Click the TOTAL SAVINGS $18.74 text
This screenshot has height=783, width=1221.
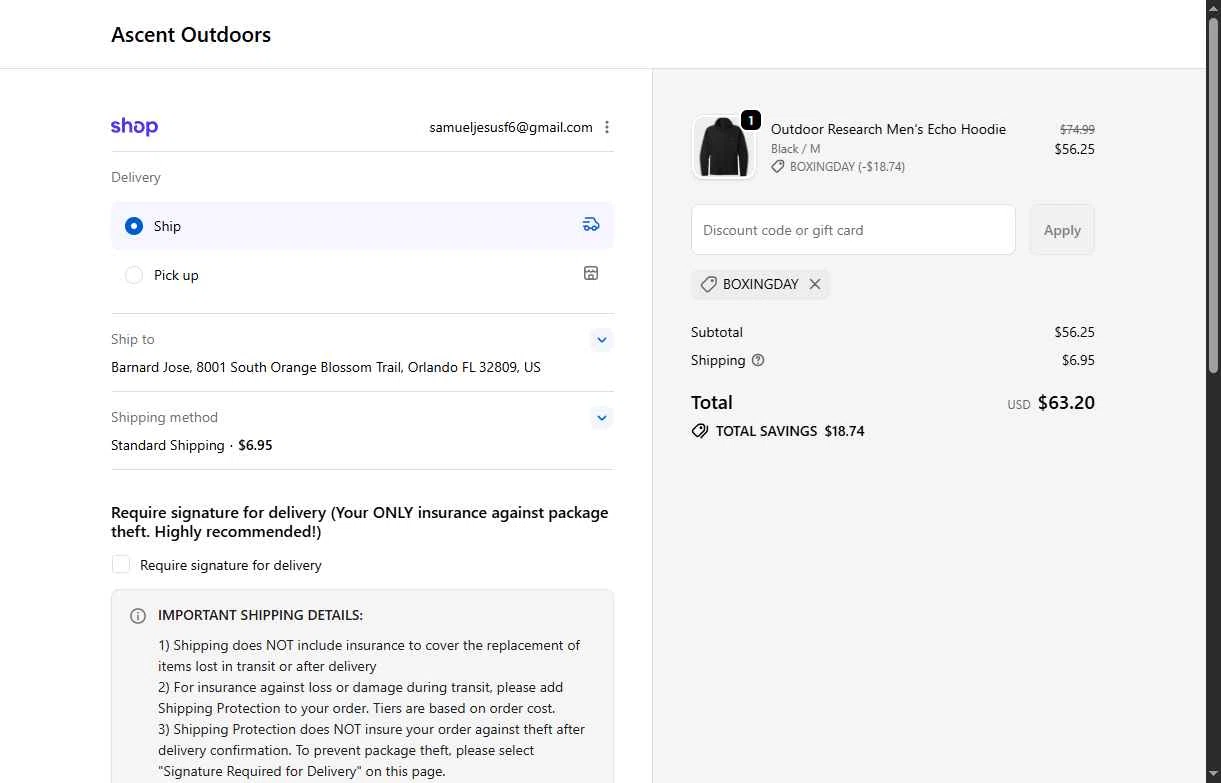(790, 432)
